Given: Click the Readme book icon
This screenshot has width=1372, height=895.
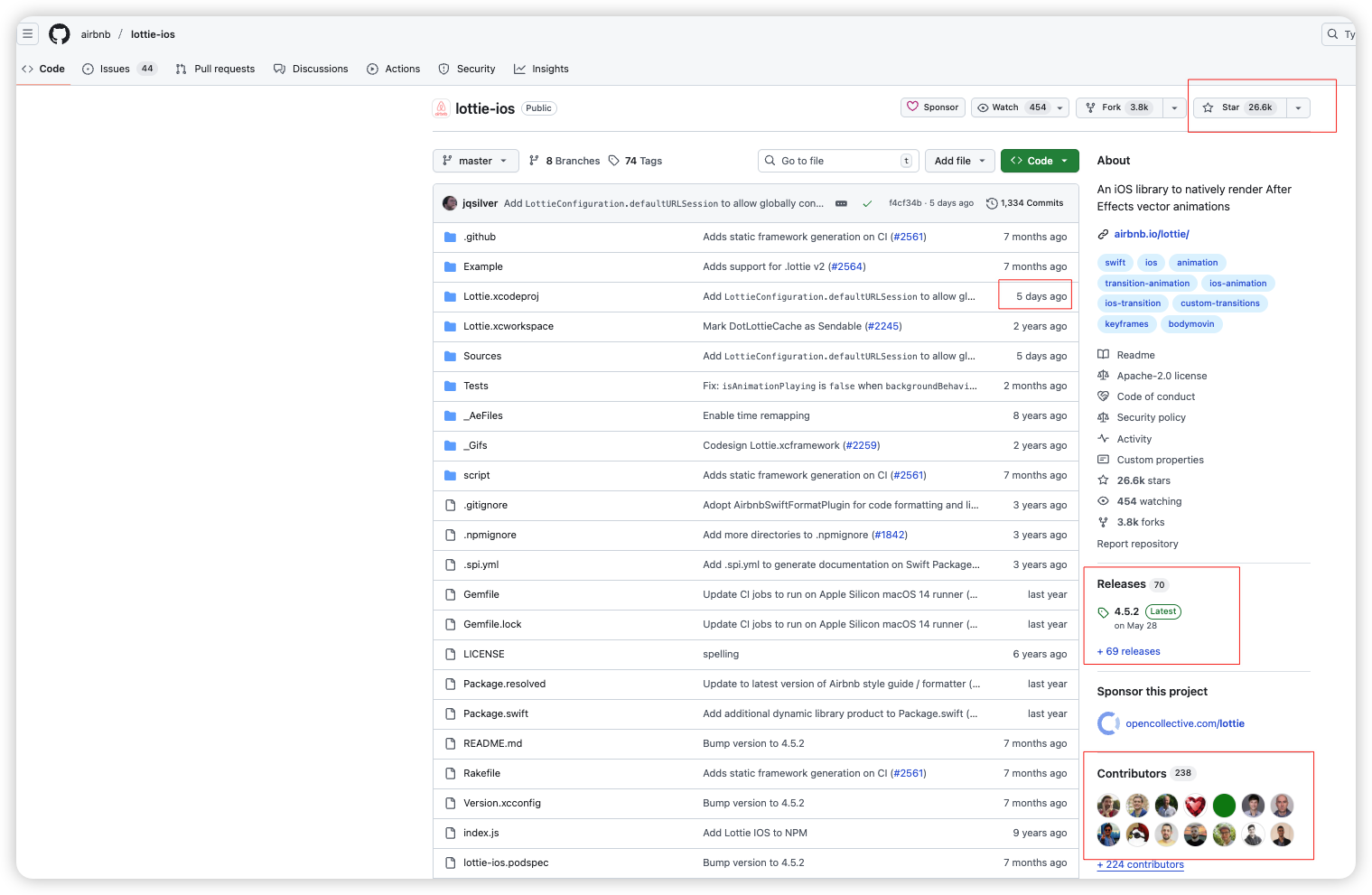Looking at the screenshot, I should coord(1103,355).
